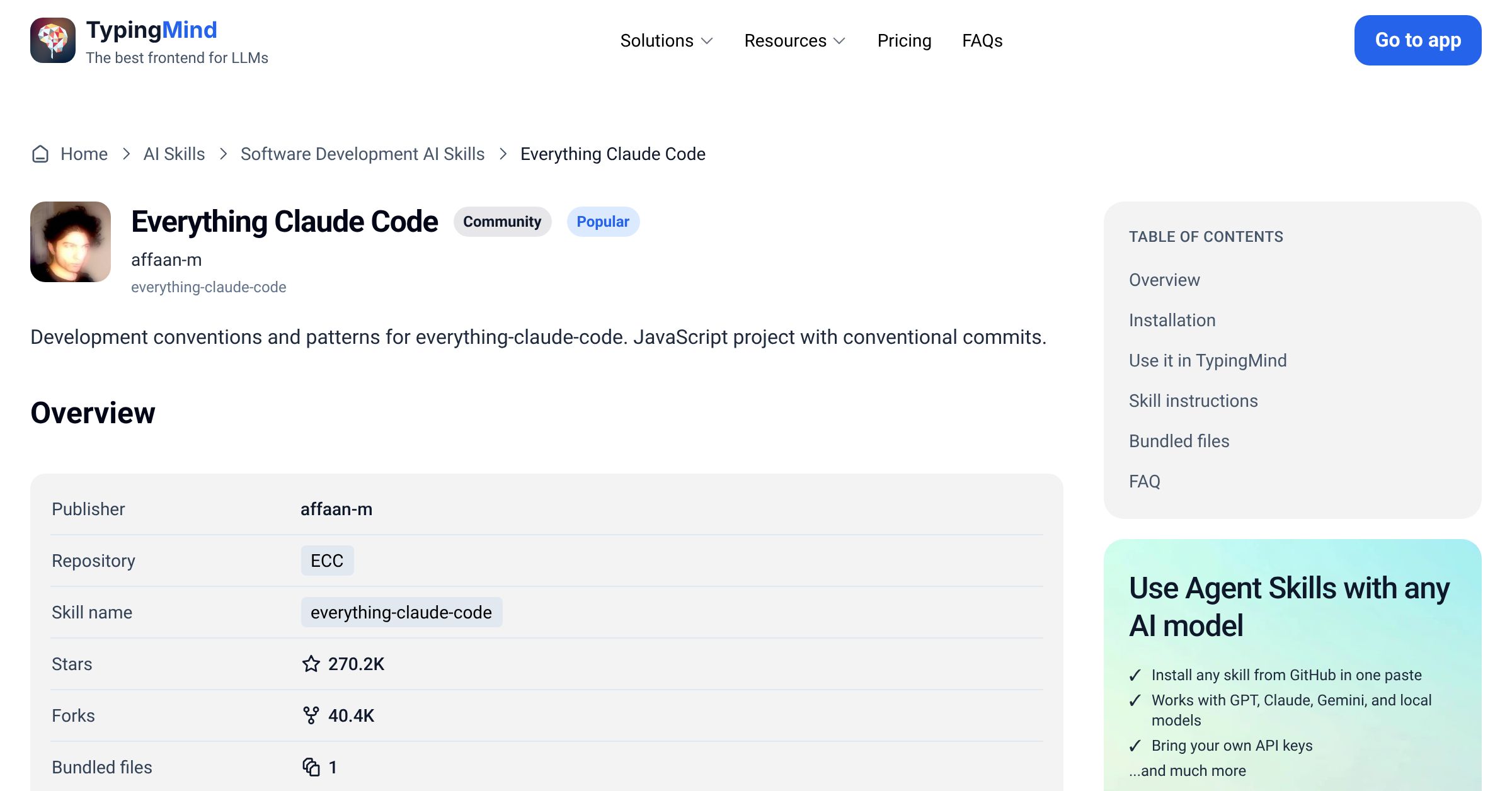Click the home icon in breadcrumb
The image size is (1512, 791).
click(40, 154)
